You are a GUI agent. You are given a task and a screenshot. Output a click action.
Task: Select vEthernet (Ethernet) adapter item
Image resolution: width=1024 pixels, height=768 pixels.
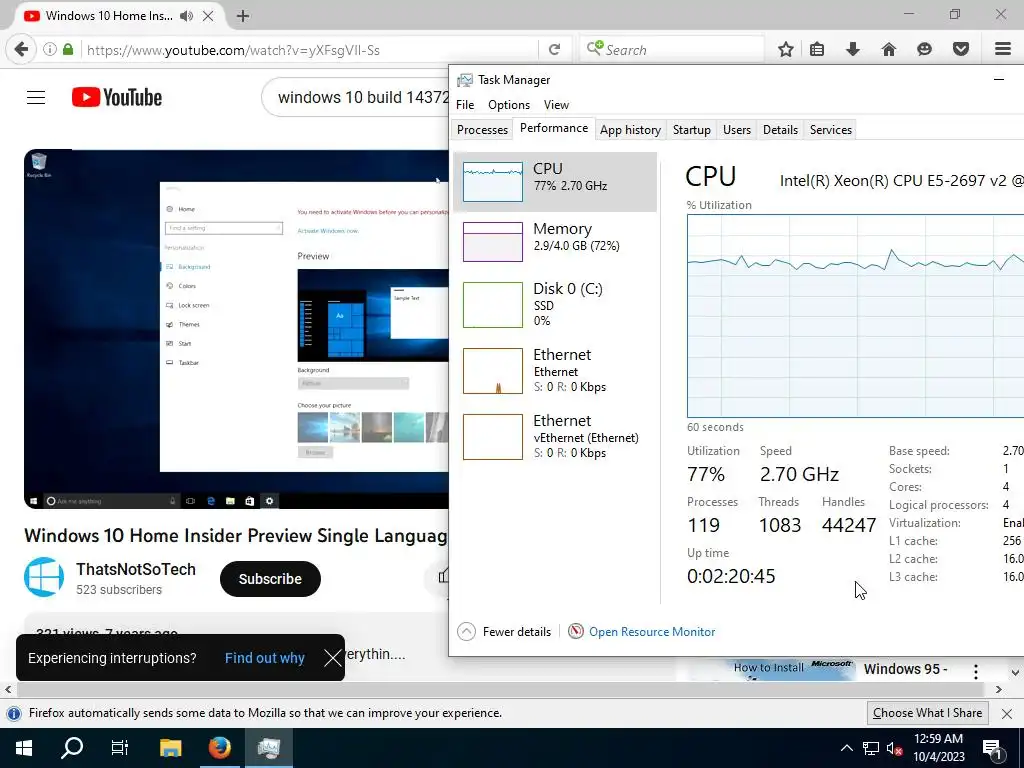pos(554,436)
